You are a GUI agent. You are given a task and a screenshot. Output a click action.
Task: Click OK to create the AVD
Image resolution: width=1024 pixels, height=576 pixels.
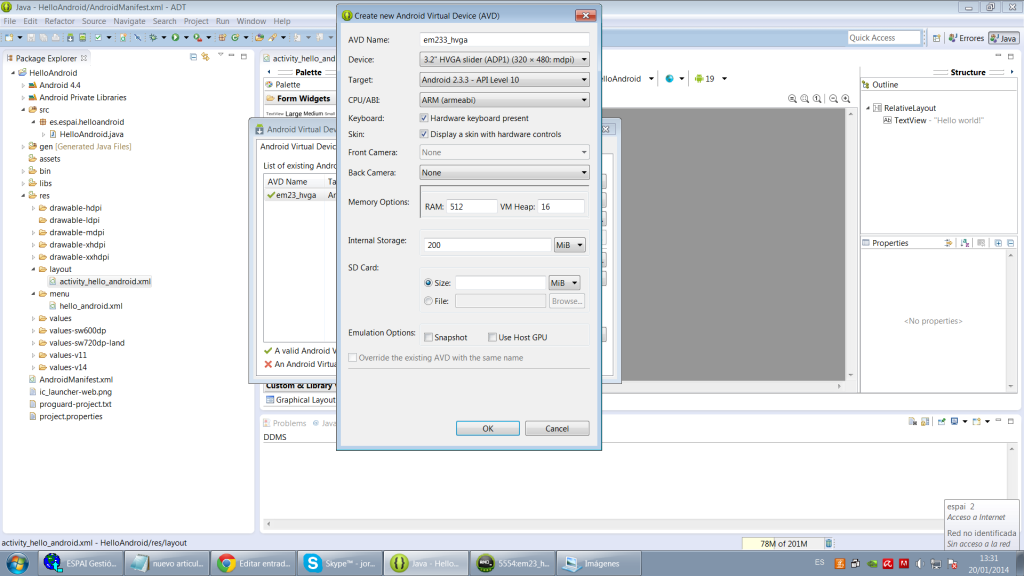[x=487, y=428]
